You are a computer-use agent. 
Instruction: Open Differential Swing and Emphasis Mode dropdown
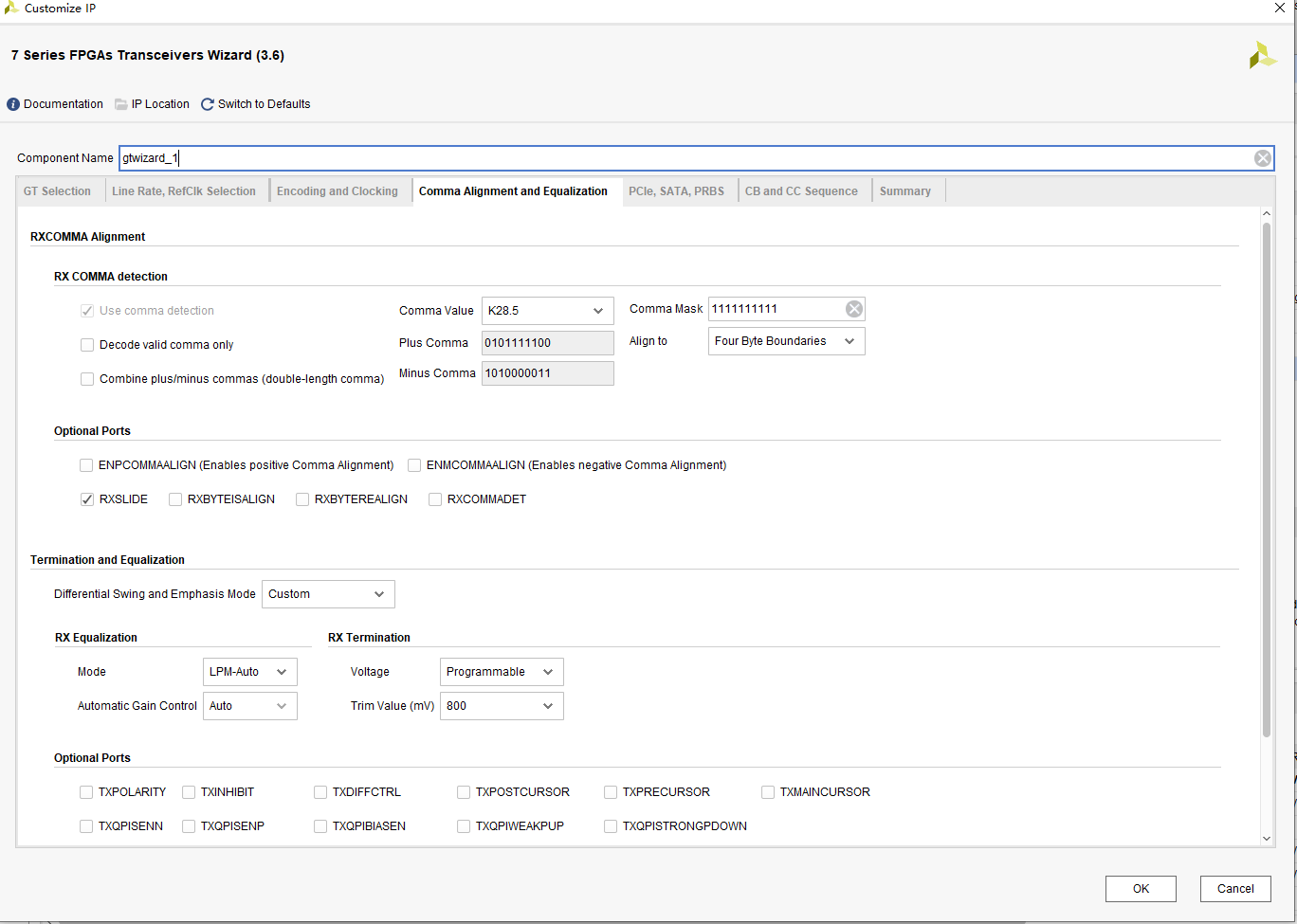[x=328, y=594]
